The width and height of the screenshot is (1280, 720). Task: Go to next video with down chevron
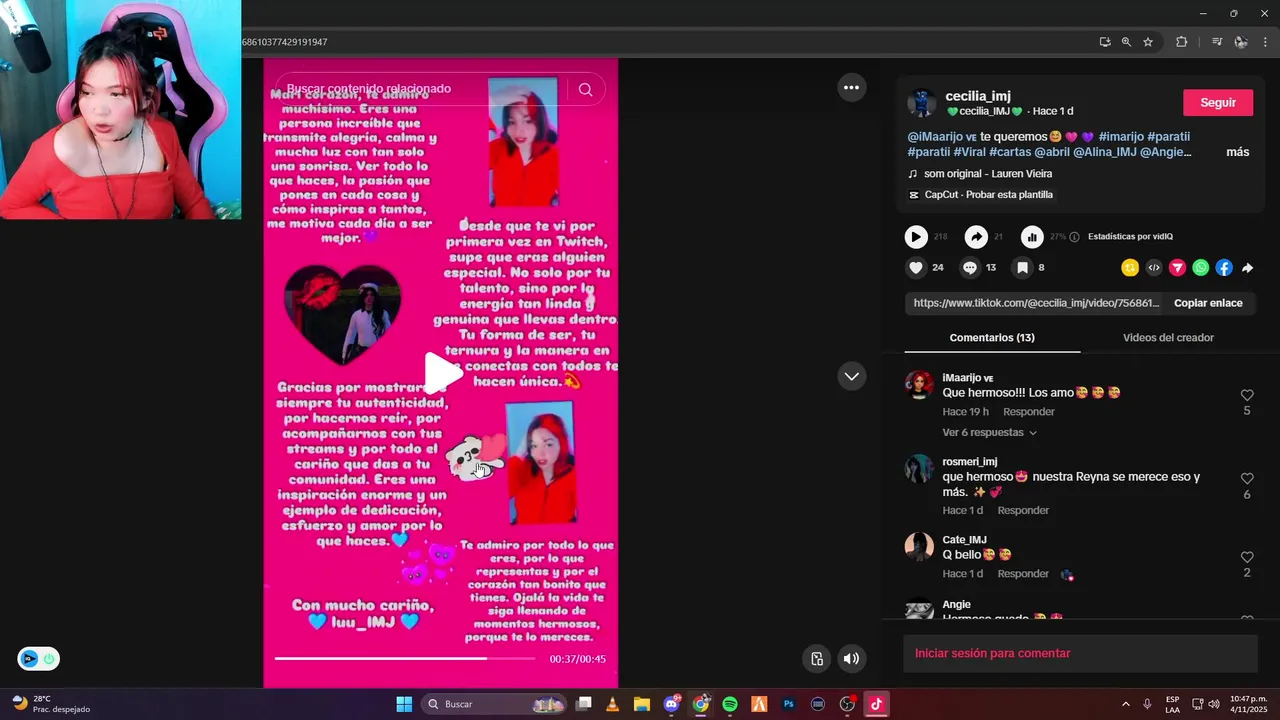click(851, 376)
